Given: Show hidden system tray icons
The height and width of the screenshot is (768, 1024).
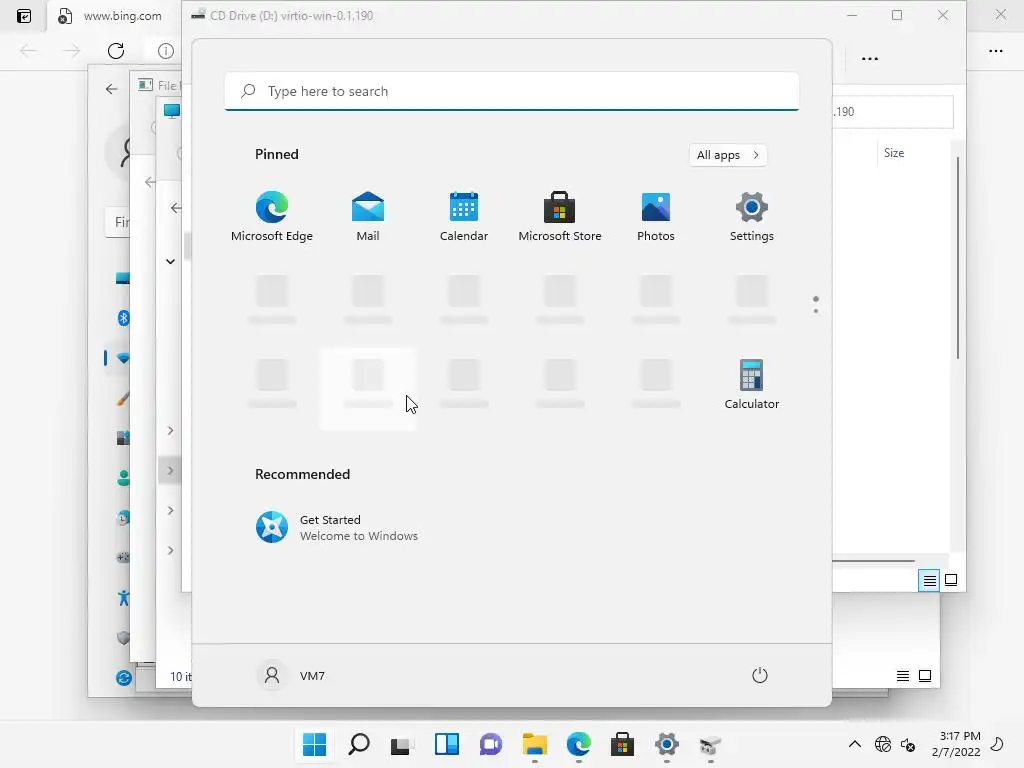Looking at the screenshot, I should pyautogui.click(x=854, y=744).
